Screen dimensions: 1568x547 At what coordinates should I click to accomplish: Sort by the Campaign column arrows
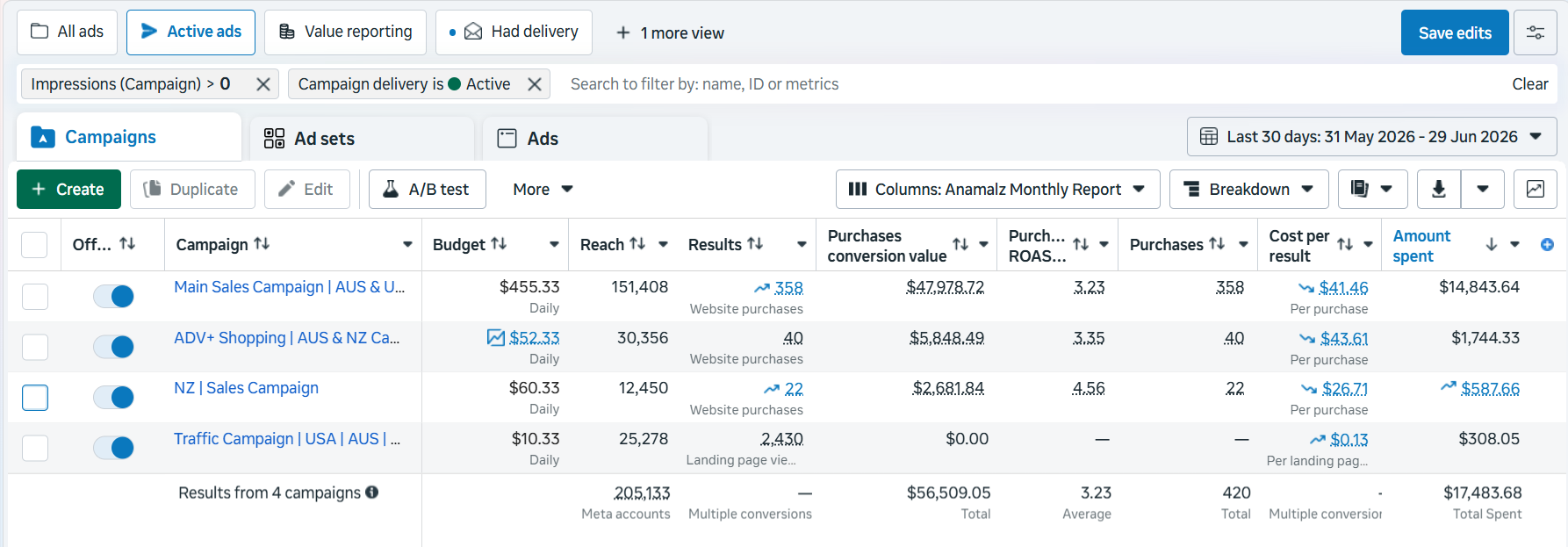click(262, 244)
